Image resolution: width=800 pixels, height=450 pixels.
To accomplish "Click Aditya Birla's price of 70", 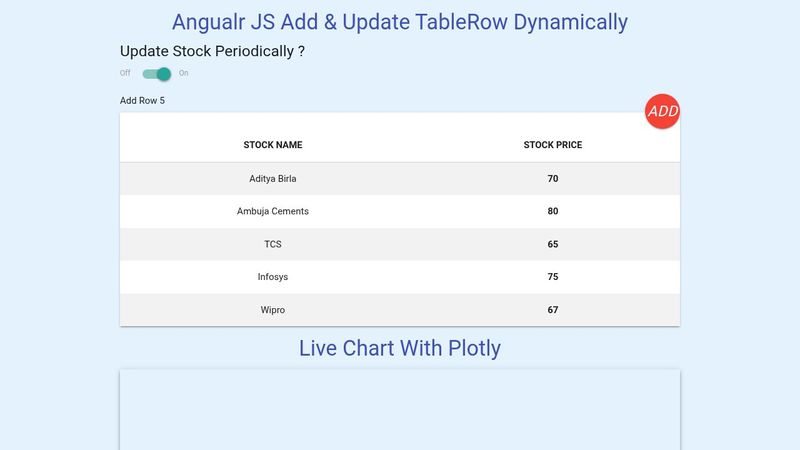I will coord(553,179).
